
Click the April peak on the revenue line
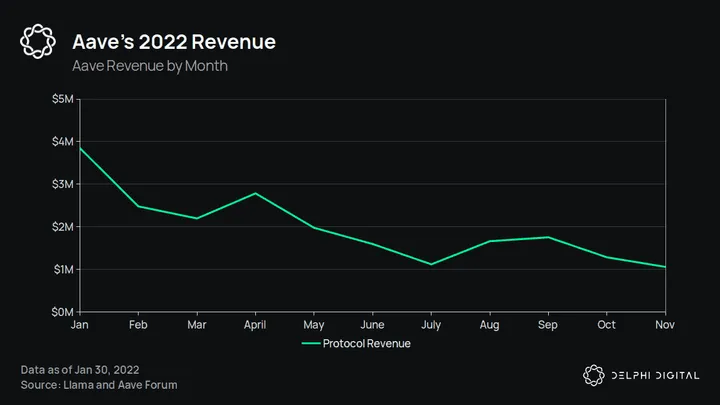coord(256,193)
